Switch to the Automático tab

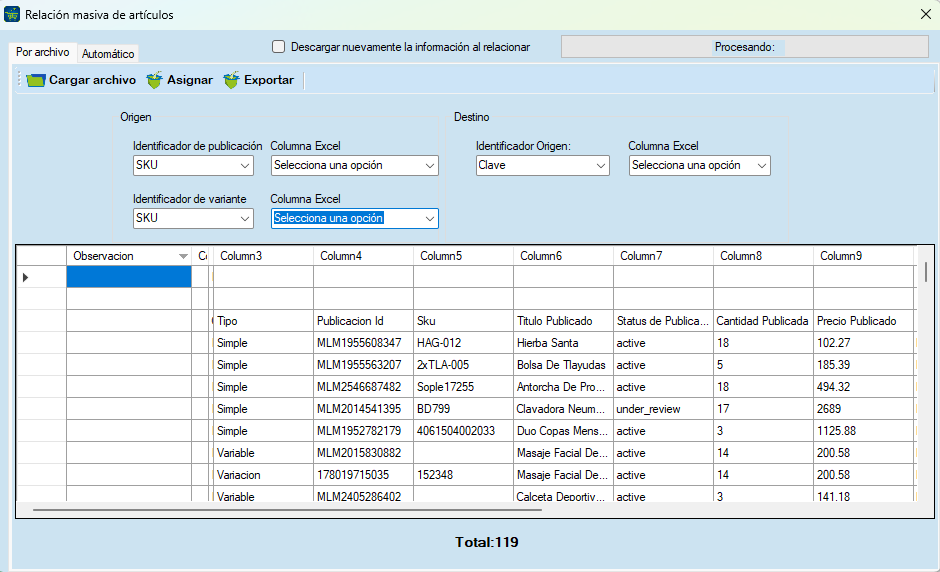(108, 54)
